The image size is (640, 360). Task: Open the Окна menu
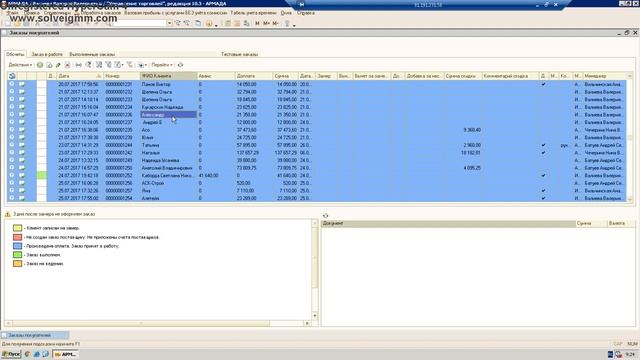click(x=286, y=13)
